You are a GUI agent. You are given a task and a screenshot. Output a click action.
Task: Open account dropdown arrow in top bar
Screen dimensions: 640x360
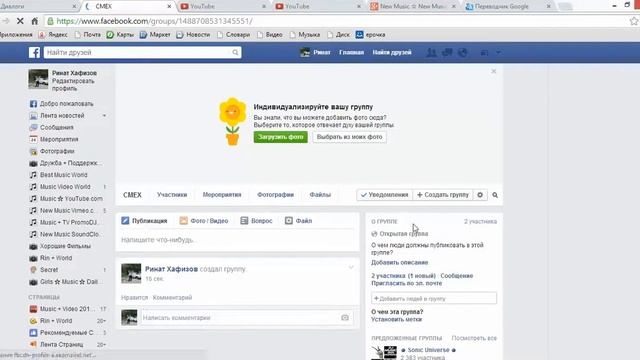point(498,53)
